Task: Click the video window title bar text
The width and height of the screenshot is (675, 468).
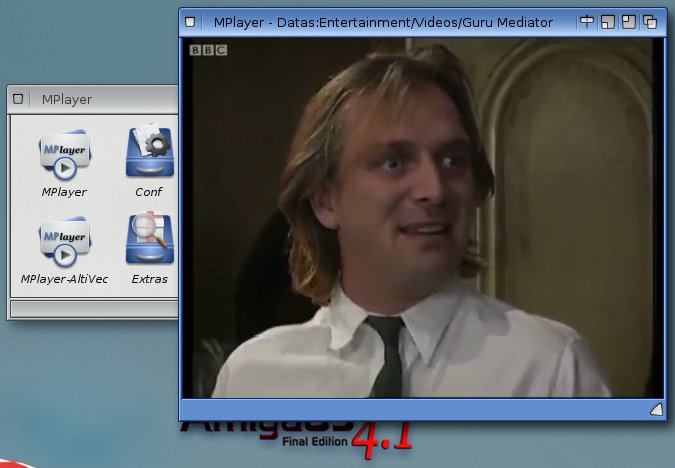Action: [382, 22]
